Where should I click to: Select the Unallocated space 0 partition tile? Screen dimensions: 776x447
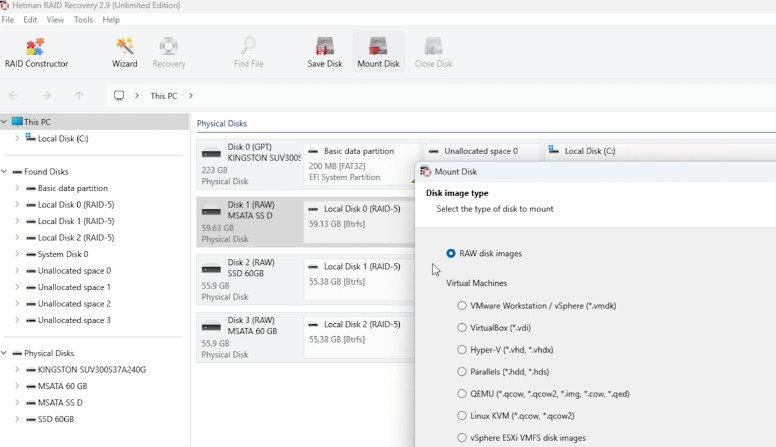482,151
